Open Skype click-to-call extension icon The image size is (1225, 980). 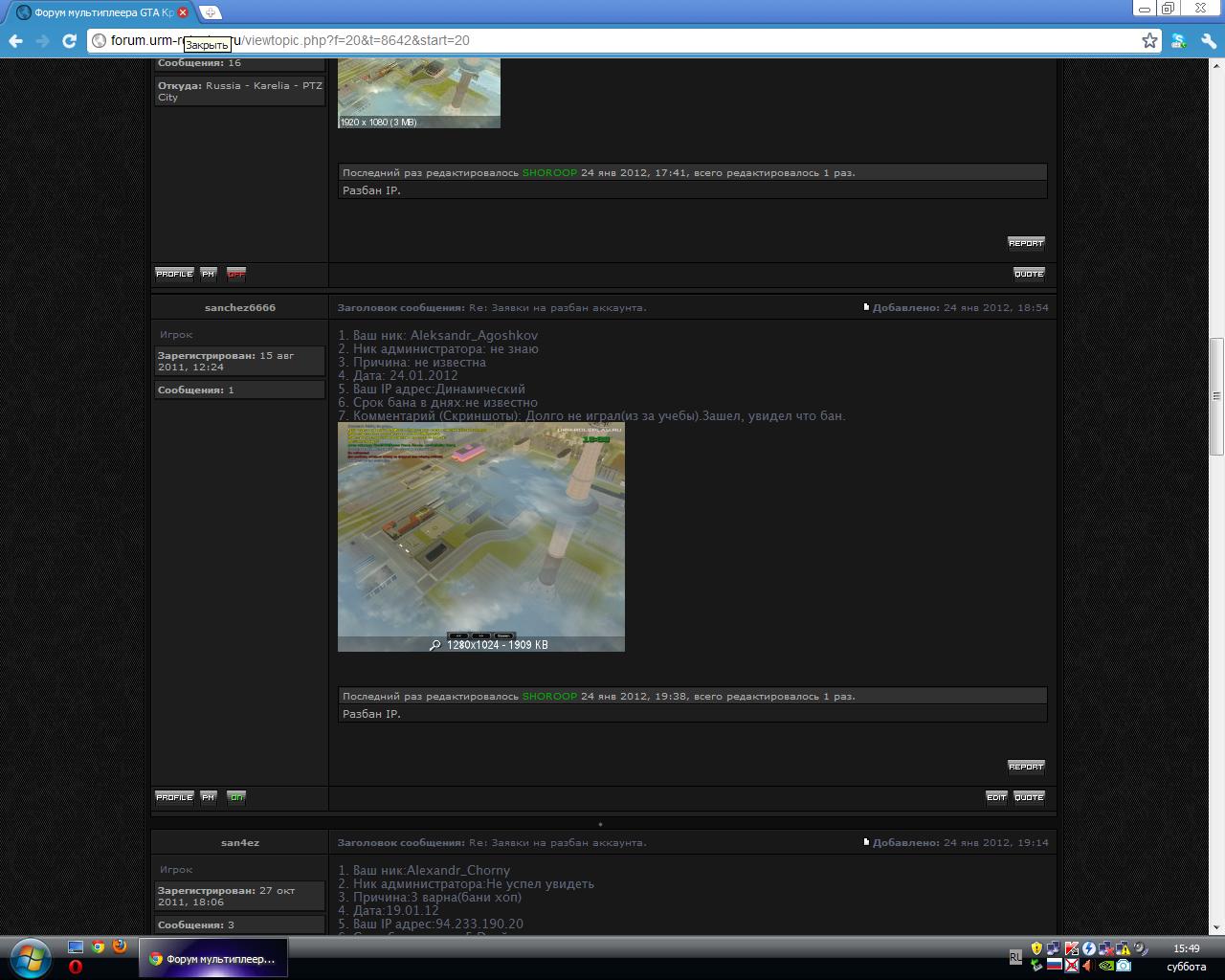pyautogui.click(x=1179, y=40)
